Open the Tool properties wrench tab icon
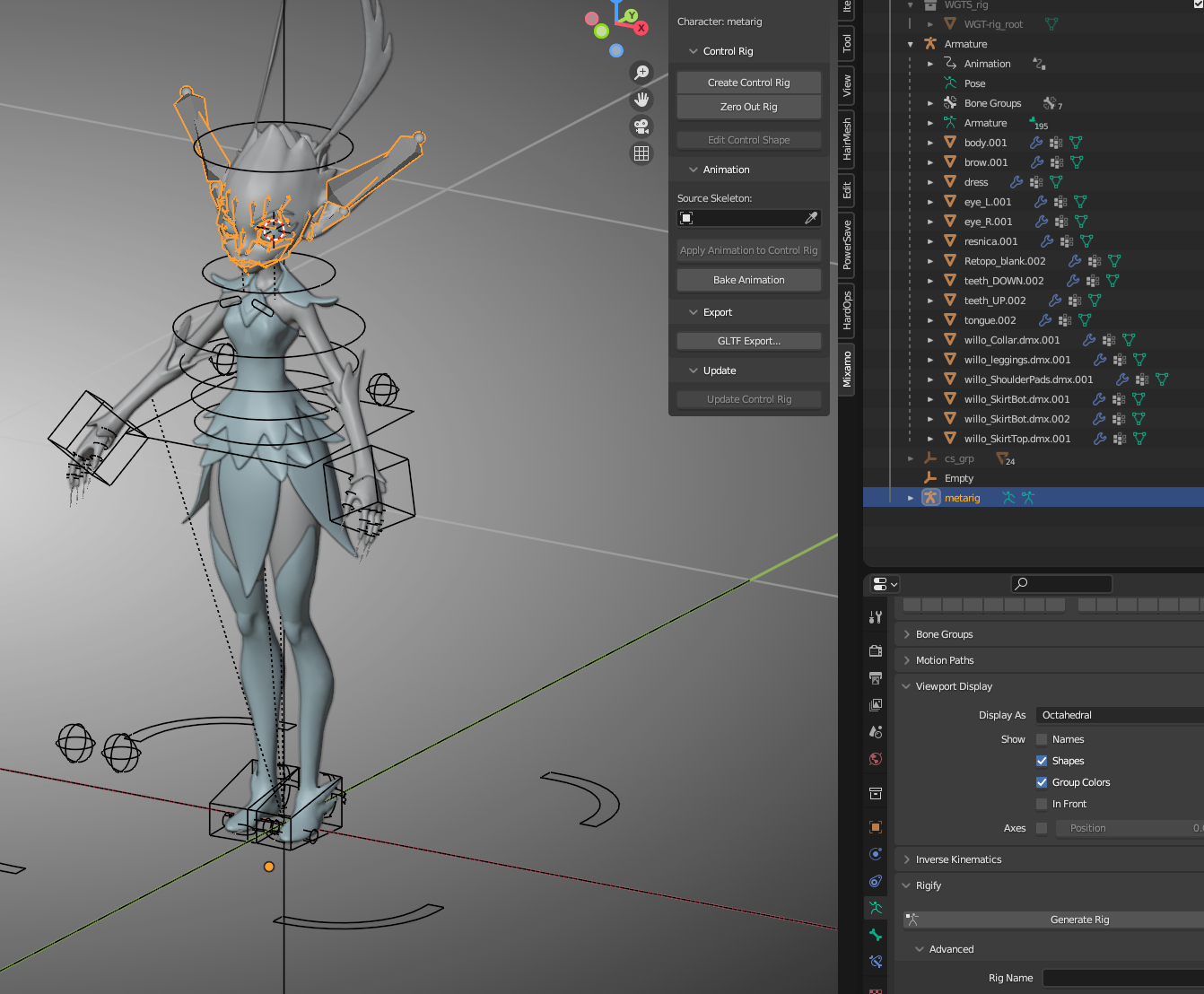Image resolution: width=1204 pixels, height=994 pixels. point(876,617)
